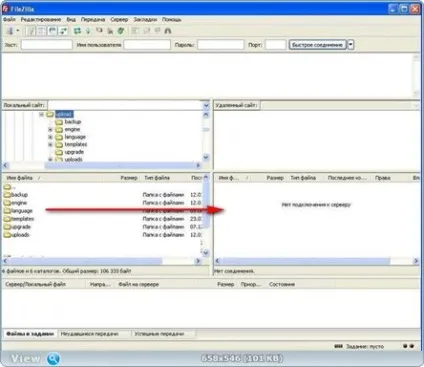Open the Редактирование menu
Image resolution: width=424 pixels, height=367 pixels.
[x=41, y=19]
